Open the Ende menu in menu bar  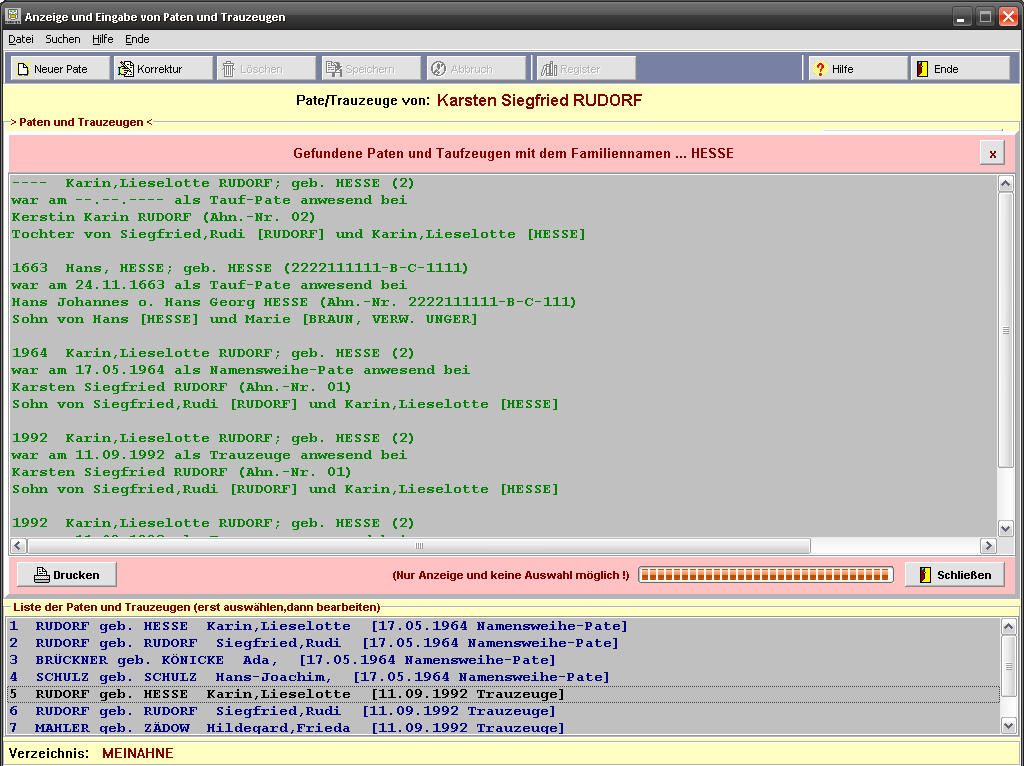(137, 39)
